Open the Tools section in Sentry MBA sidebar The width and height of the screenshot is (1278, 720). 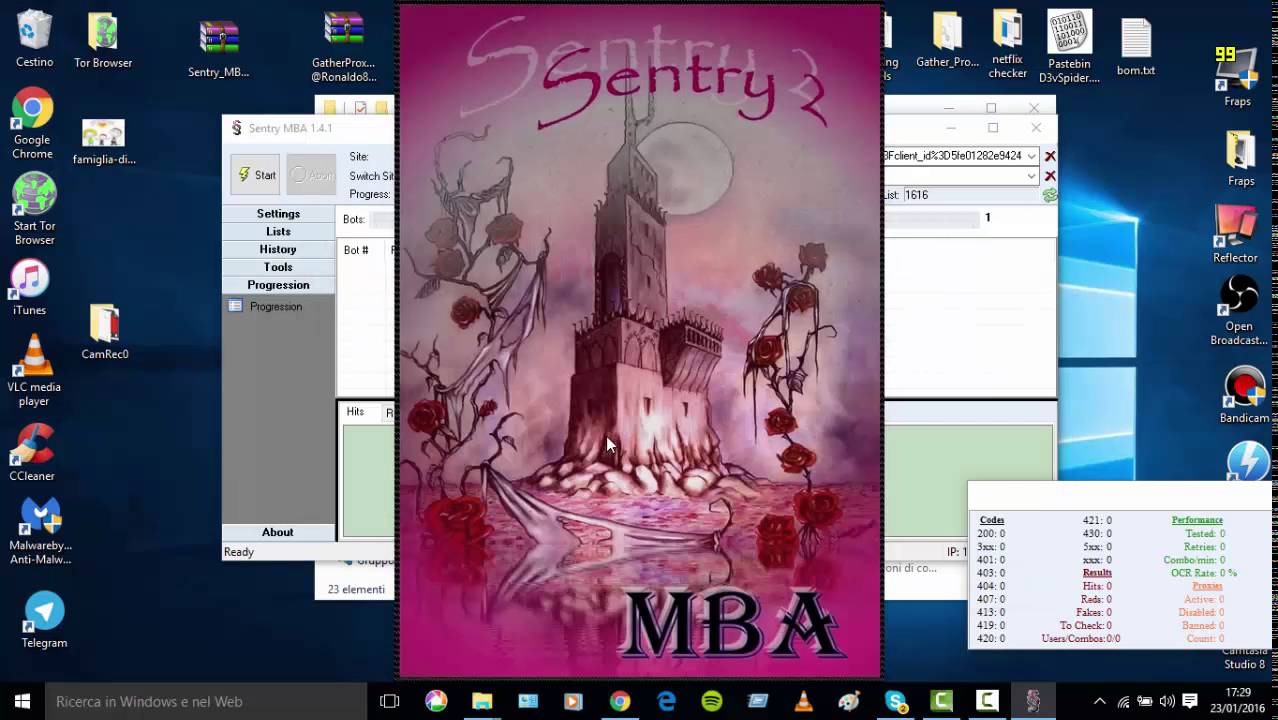(278, 267)
